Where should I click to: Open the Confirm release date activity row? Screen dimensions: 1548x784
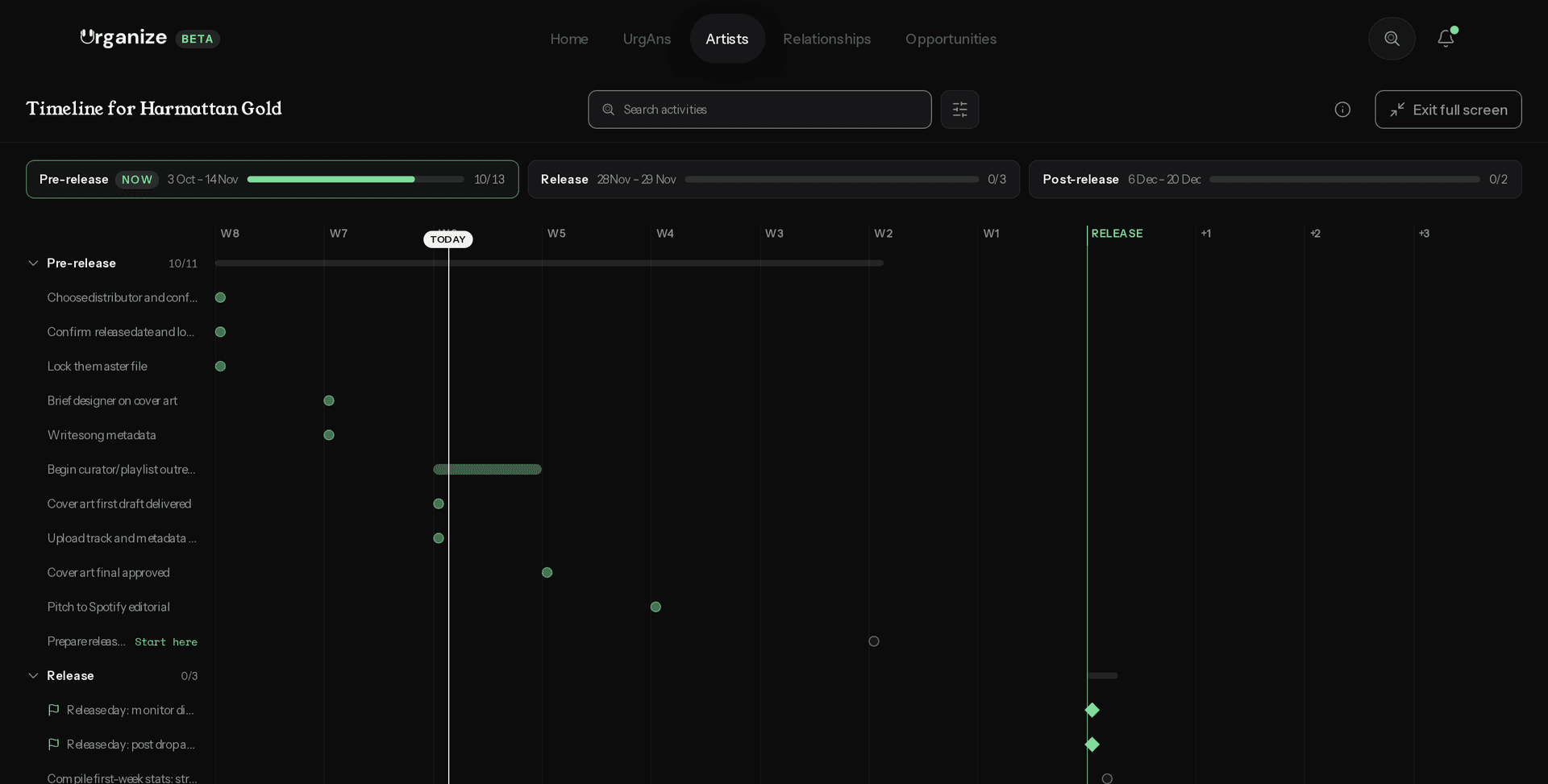(121, 332)
